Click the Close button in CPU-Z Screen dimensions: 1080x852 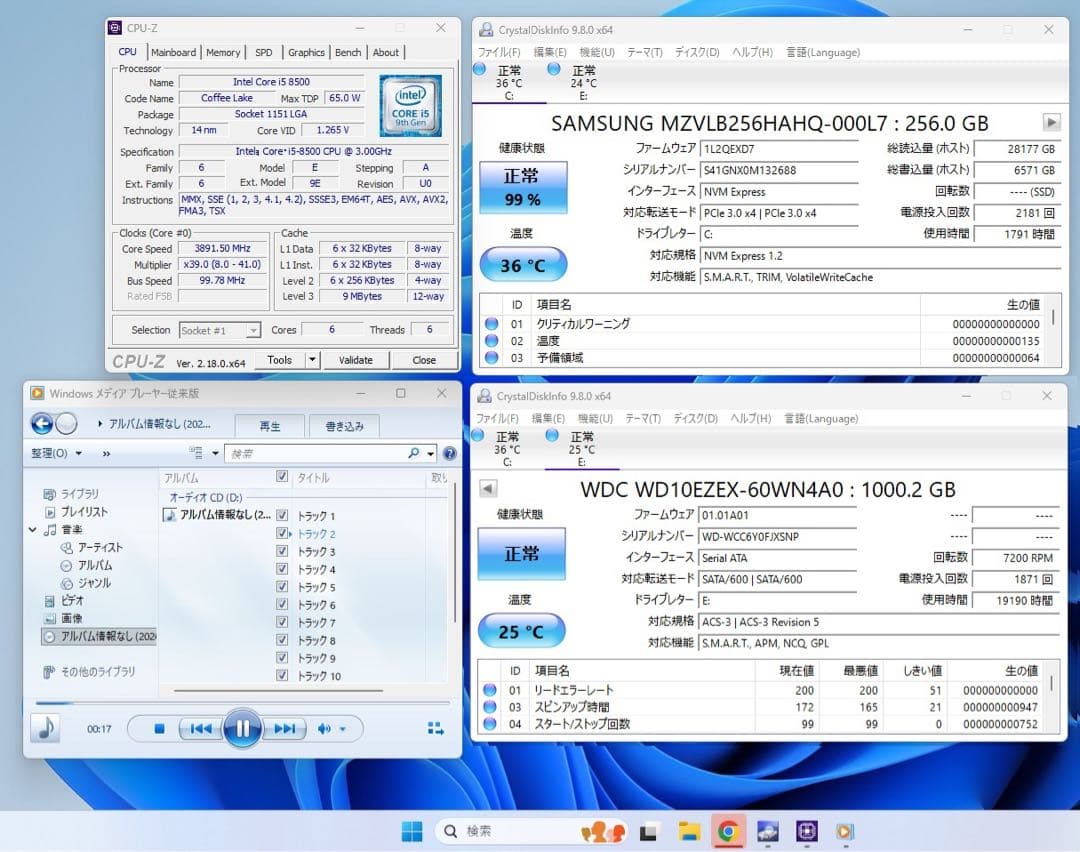pos(424,360)
